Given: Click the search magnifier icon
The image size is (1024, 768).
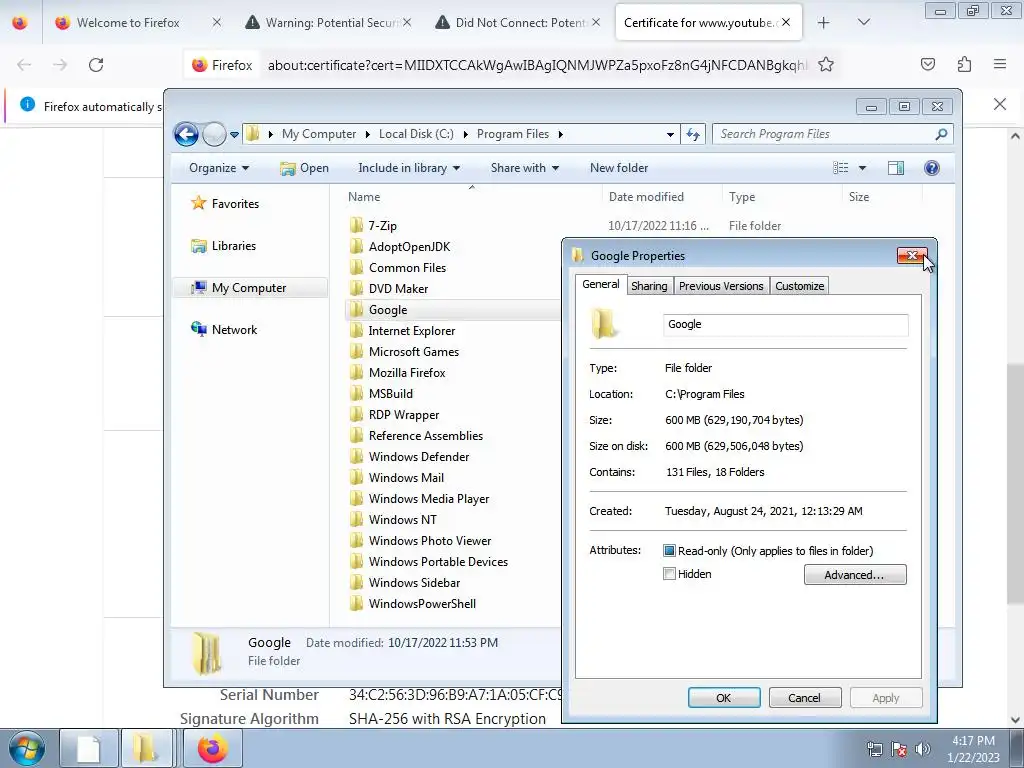Looking at the screenshot, I should pos(940,134).
